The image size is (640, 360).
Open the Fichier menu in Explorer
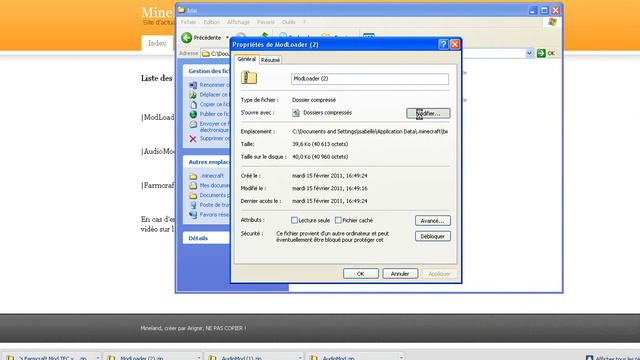click(188, 22)
